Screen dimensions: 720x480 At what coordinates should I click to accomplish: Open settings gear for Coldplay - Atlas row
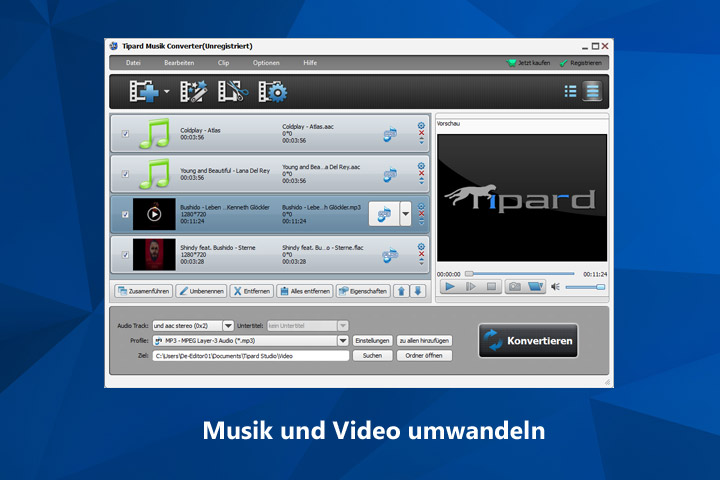[421, 125]
